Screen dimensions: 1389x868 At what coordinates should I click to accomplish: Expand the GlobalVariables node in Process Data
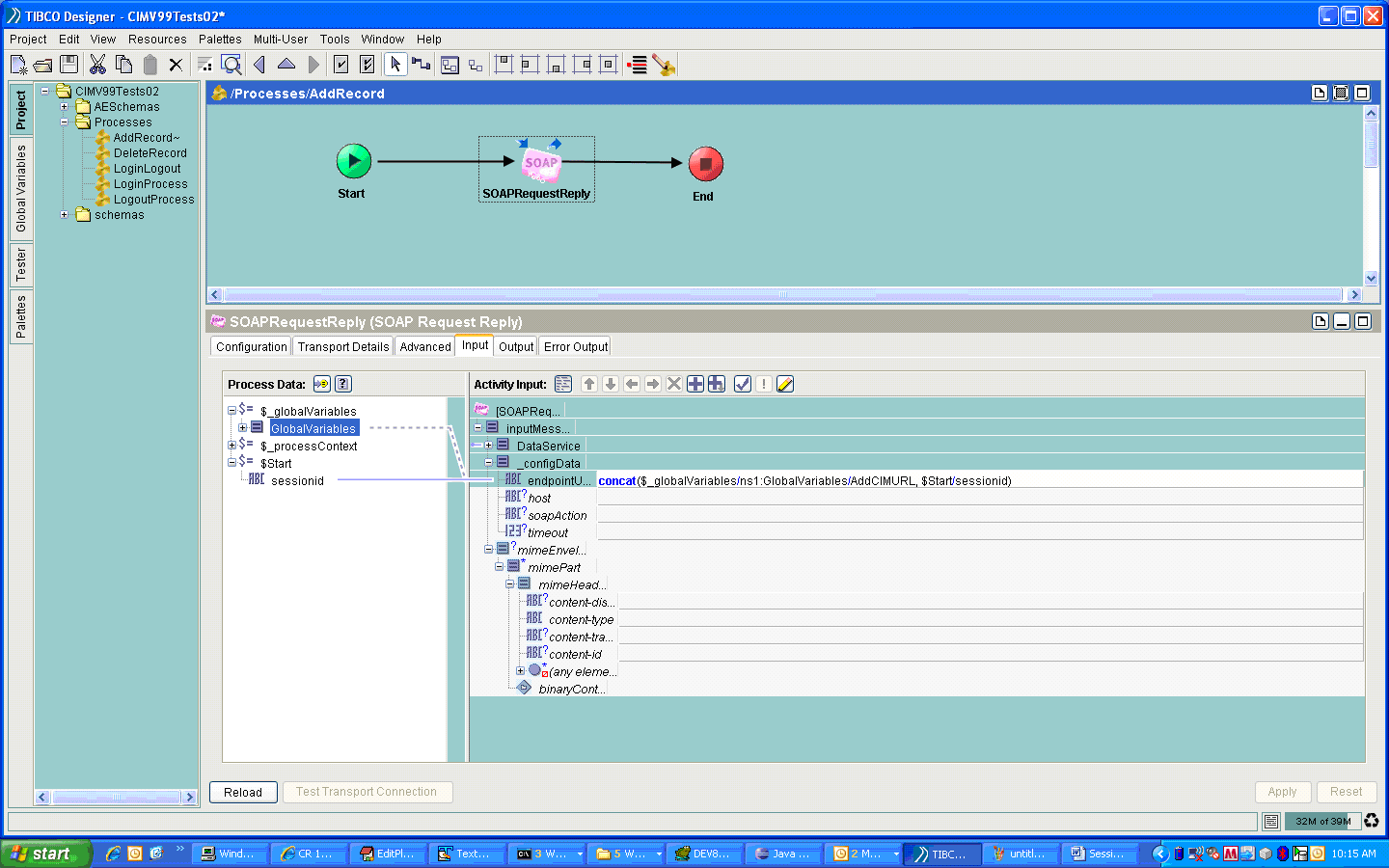click(243, 428)
